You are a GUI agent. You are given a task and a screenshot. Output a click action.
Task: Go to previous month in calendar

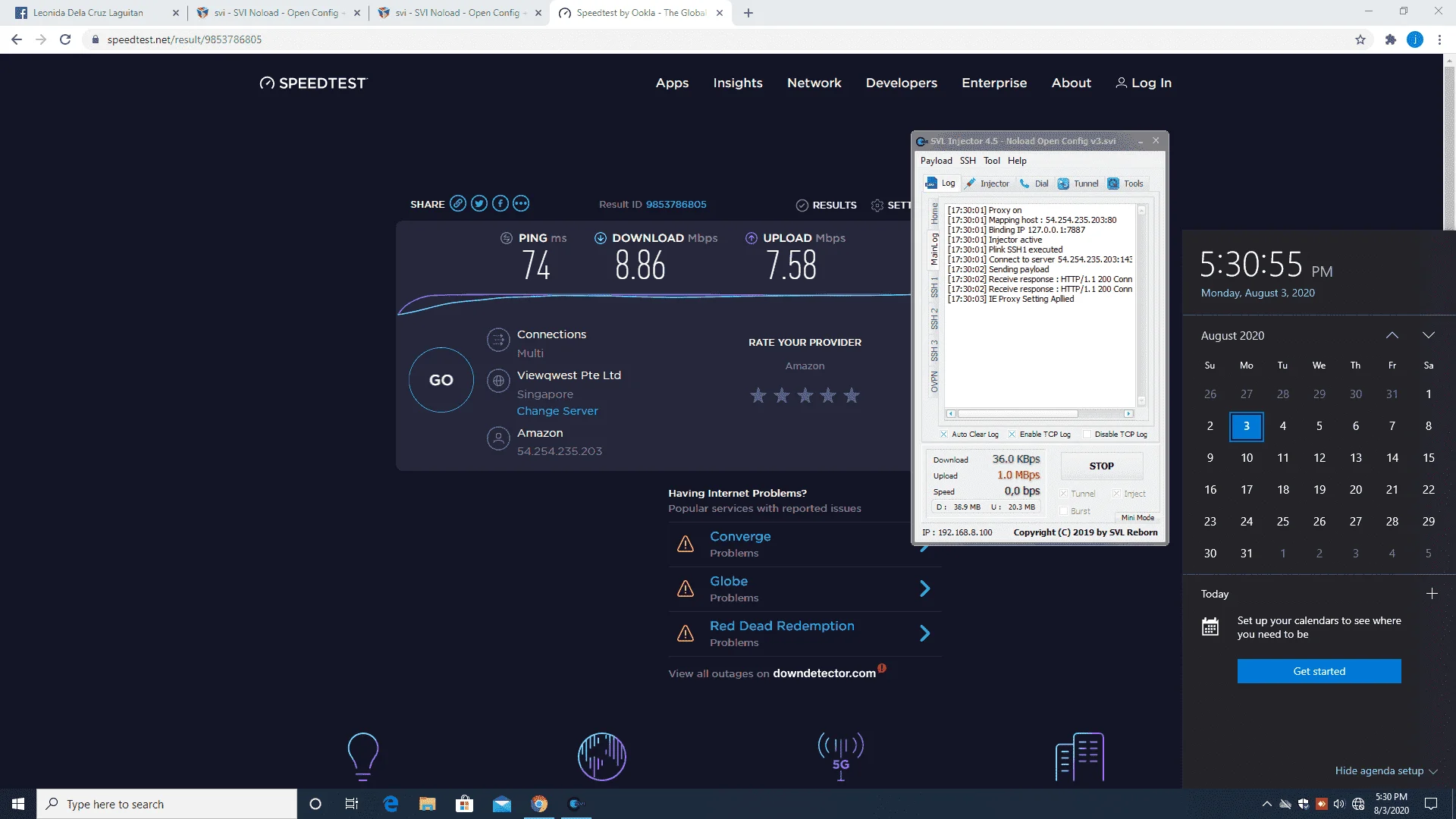pyautogui.click(x=1392, y=335)
